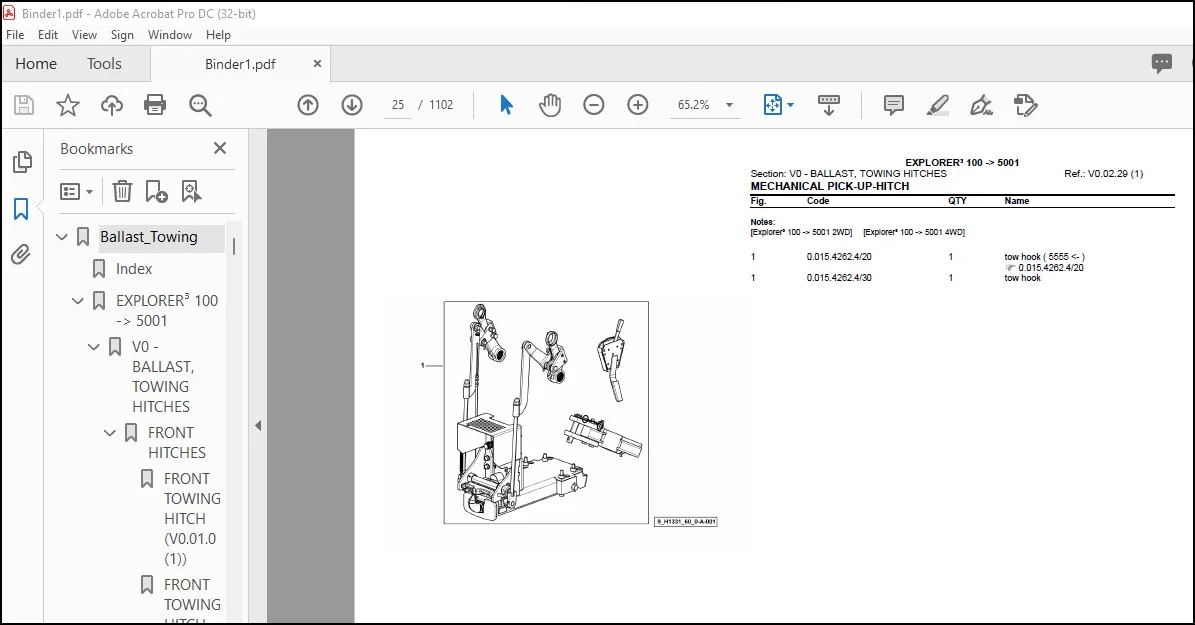Collapse the Ballast_Towing bookmark
1195x625 pixels.
coord(62,237)
